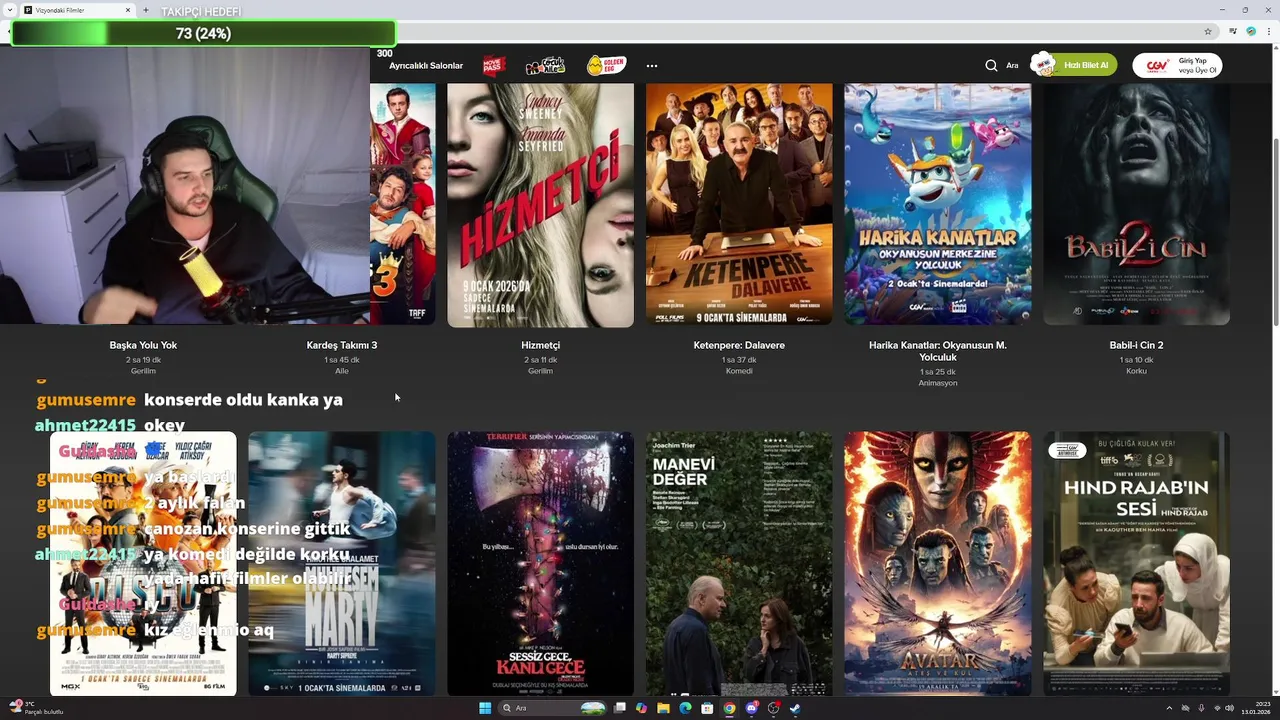This screenshot has width=1280, height=720.
Task: Click the Başka Yolu Yok title
Action: pyautogui.click(x=143, y=345)
